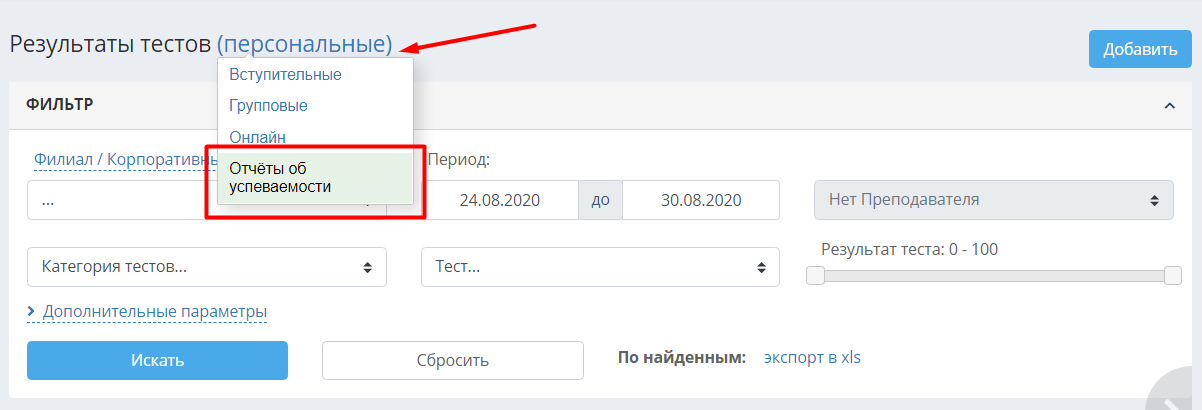This screenshot has height=410, width=1202.
Task: Click the Искать button
Action: [157, 360]
